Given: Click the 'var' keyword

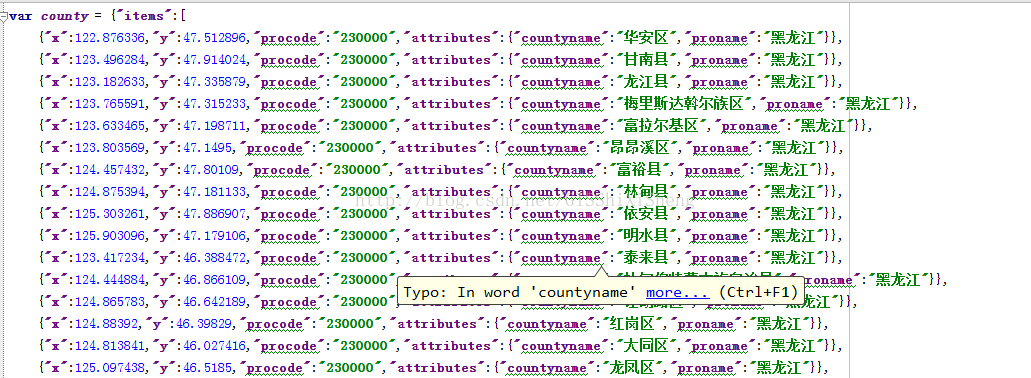Looking at the screenshot, I should pos(21,16).
